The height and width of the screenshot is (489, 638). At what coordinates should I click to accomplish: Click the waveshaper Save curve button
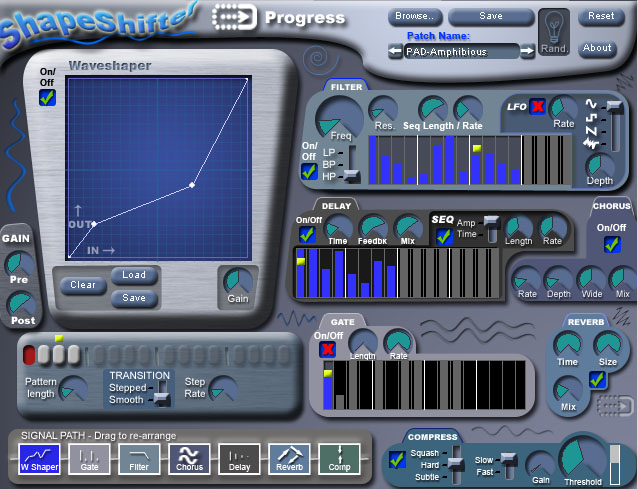click(x=134, y=298)
